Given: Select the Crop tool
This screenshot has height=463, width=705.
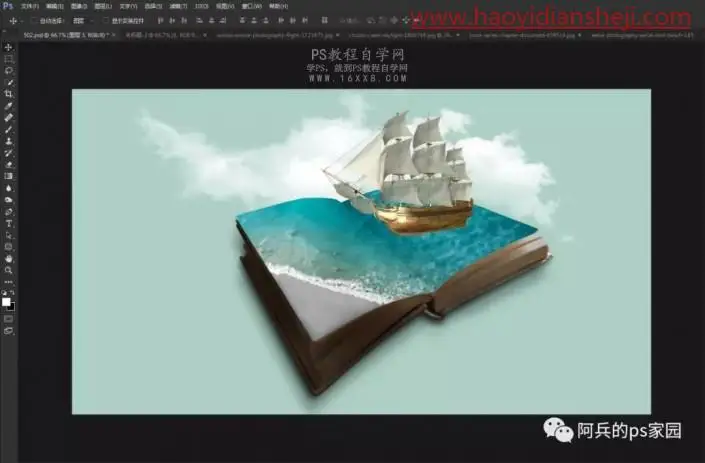Looking at the screenshot, I should (9, 94).
